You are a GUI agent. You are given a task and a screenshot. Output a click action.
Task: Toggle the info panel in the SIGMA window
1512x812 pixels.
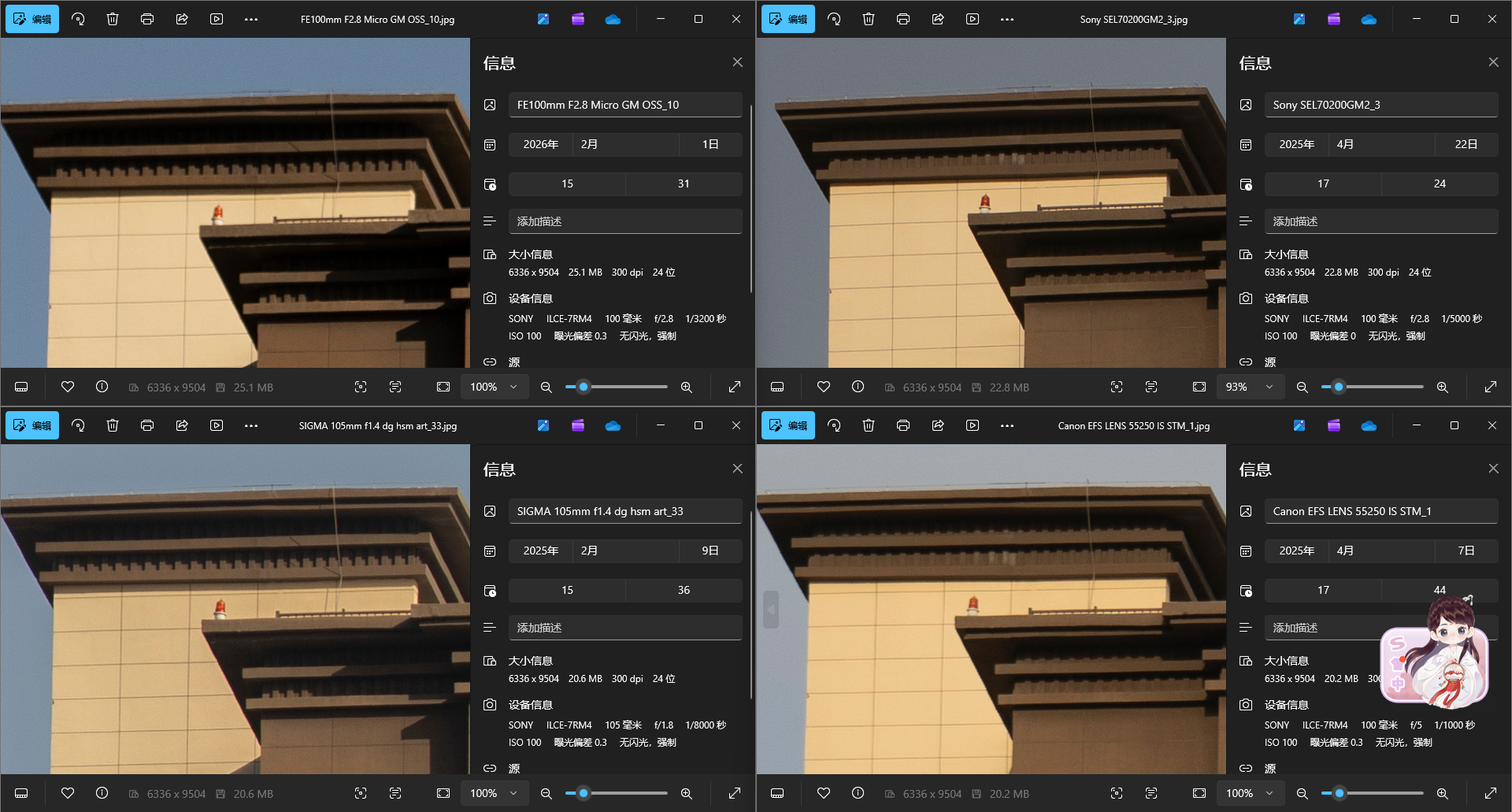pos(102,793)
